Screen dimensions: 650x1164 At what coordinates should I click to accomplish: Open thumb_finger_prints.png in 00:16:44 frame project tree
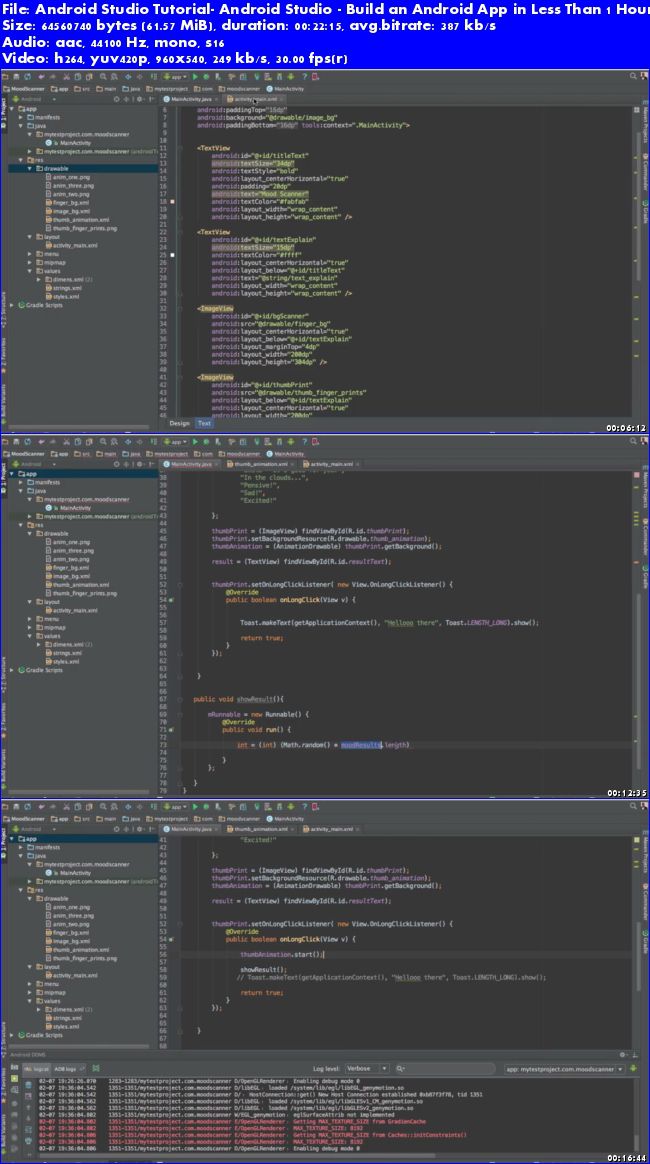coord(80,958)
